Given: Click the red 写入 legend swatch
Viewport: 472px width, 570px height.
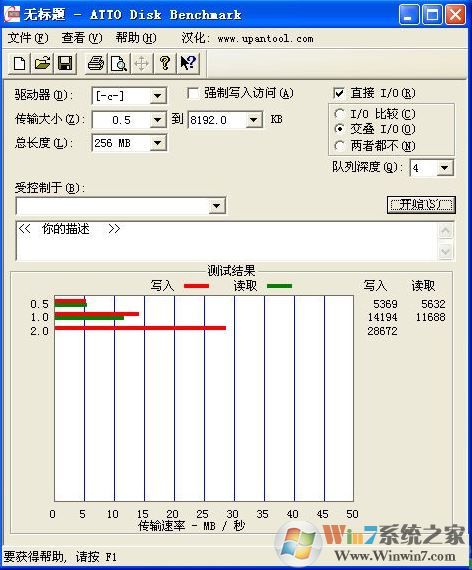Looking at the screenshot, I should coord(196,286).
